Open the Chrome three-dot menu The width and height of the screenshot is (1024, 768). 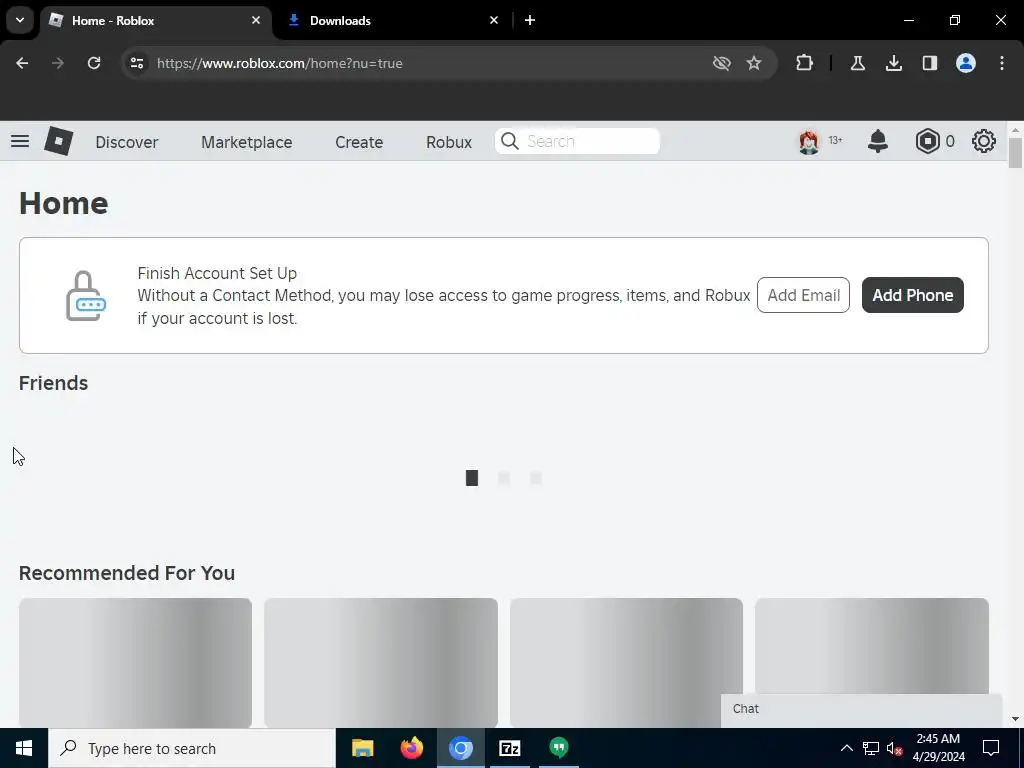1002,63
